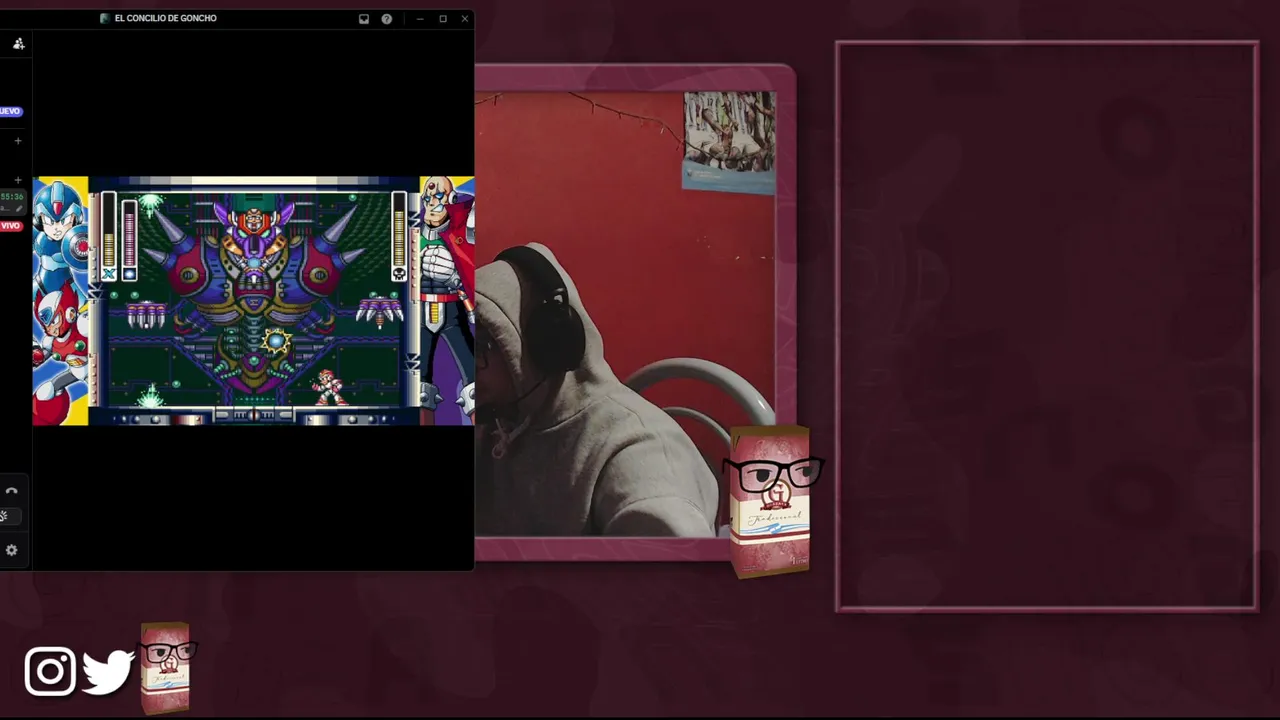Disconnect from the voice call with the phone icon
The height and width of the screenshot is (720, 1280).
coord(12,491)
